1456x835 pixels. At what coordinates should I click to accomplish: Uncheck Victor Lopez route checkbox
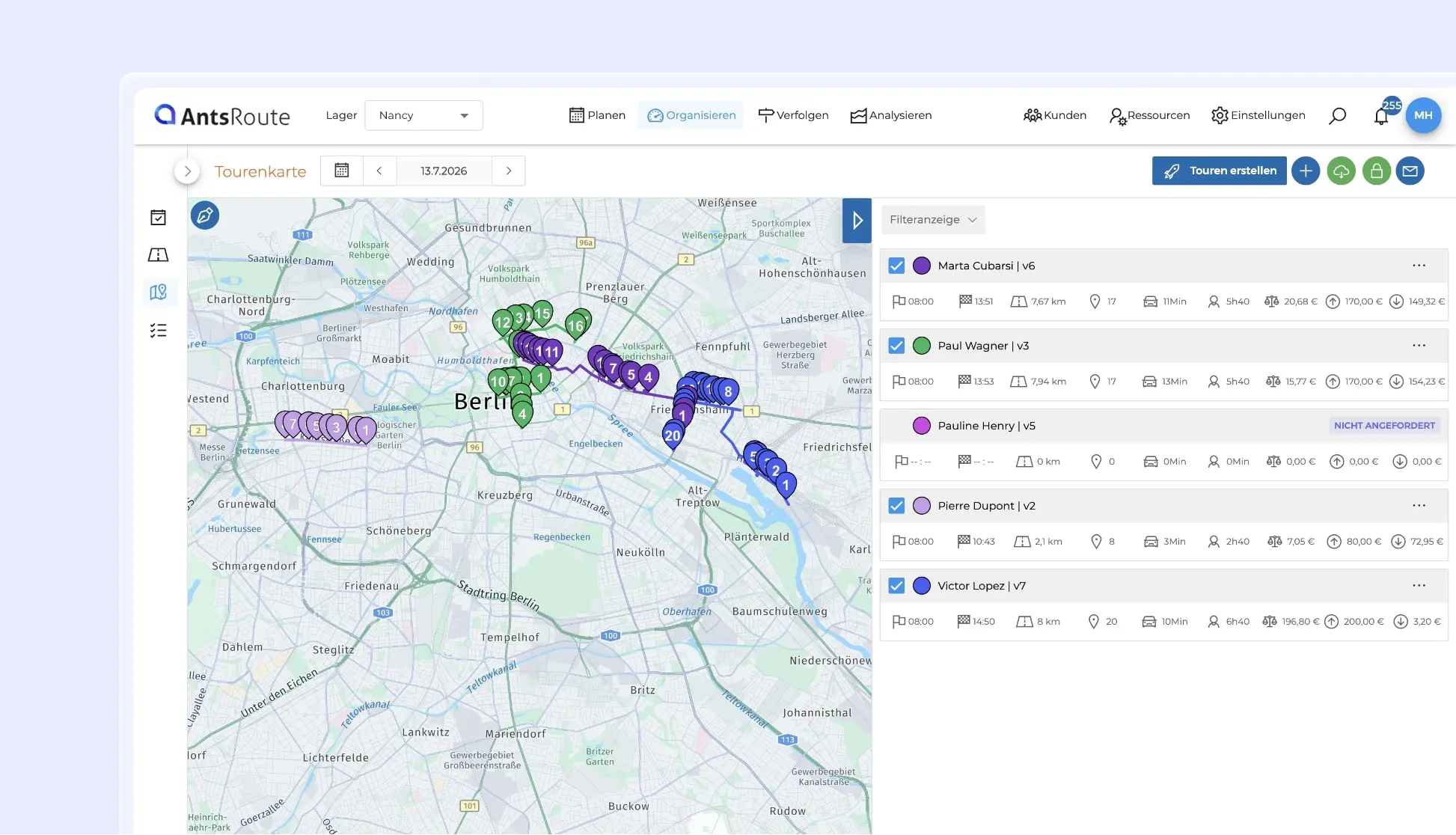tap(896, 586)
